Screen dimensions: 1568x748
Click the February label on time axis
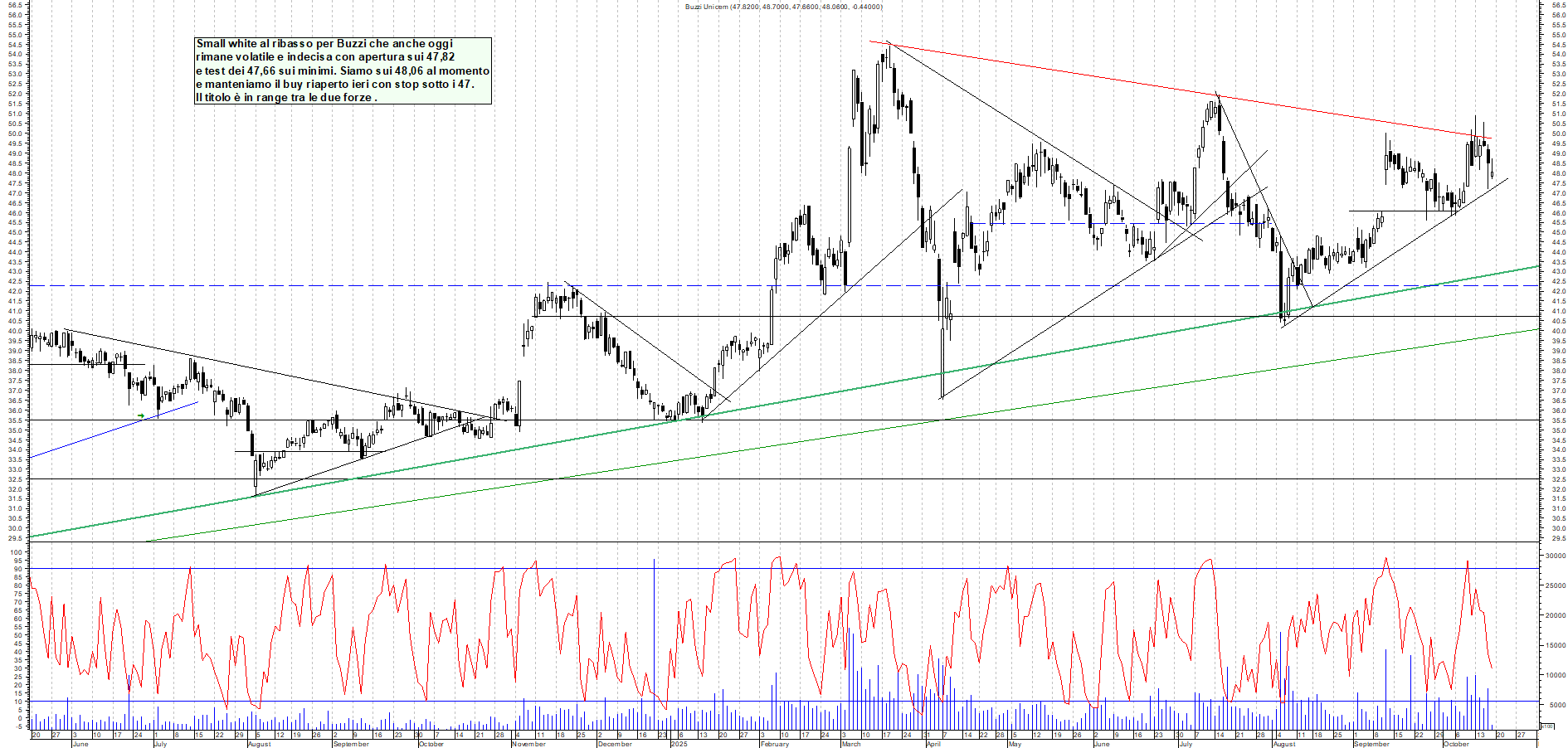click(774, 744)
